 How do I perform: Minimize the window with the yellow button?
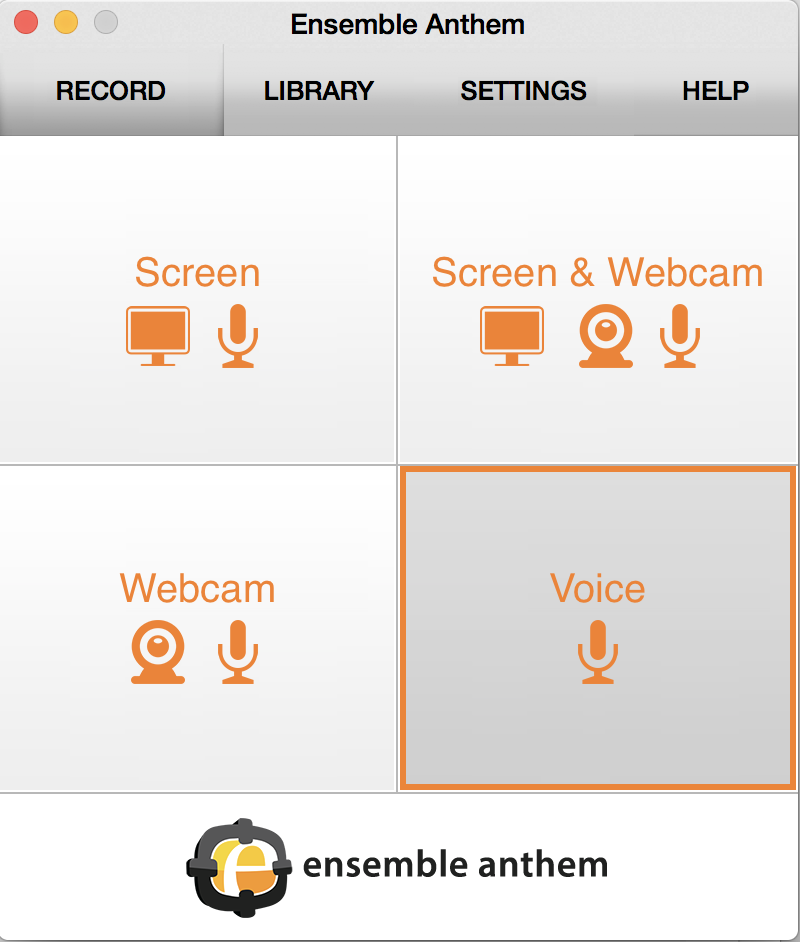tap(66, 22)
